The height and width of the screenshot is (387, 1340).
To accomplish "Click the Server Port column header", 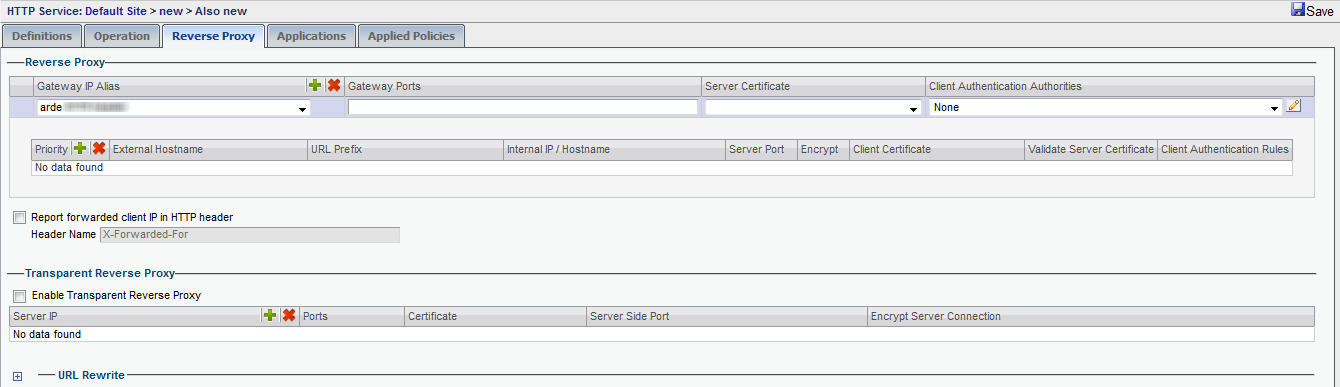I will point(757,149).
